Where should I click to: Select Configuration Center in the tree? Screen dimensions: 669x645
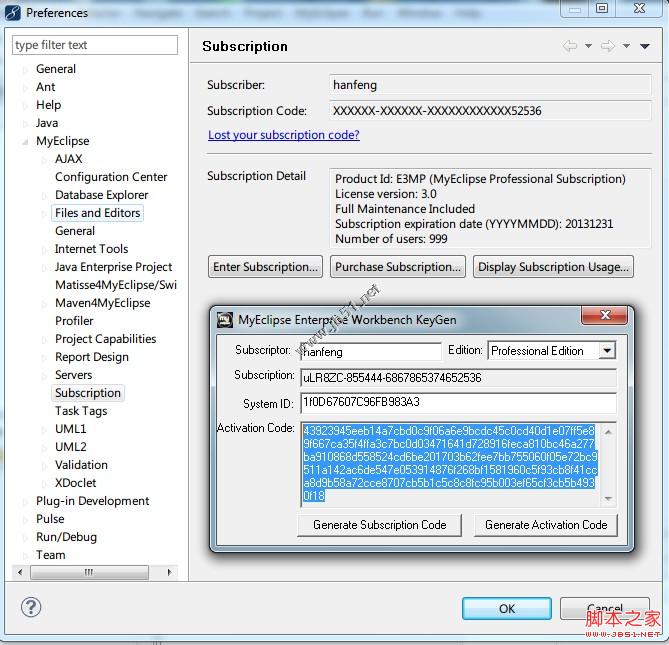[x=111, y=177]
